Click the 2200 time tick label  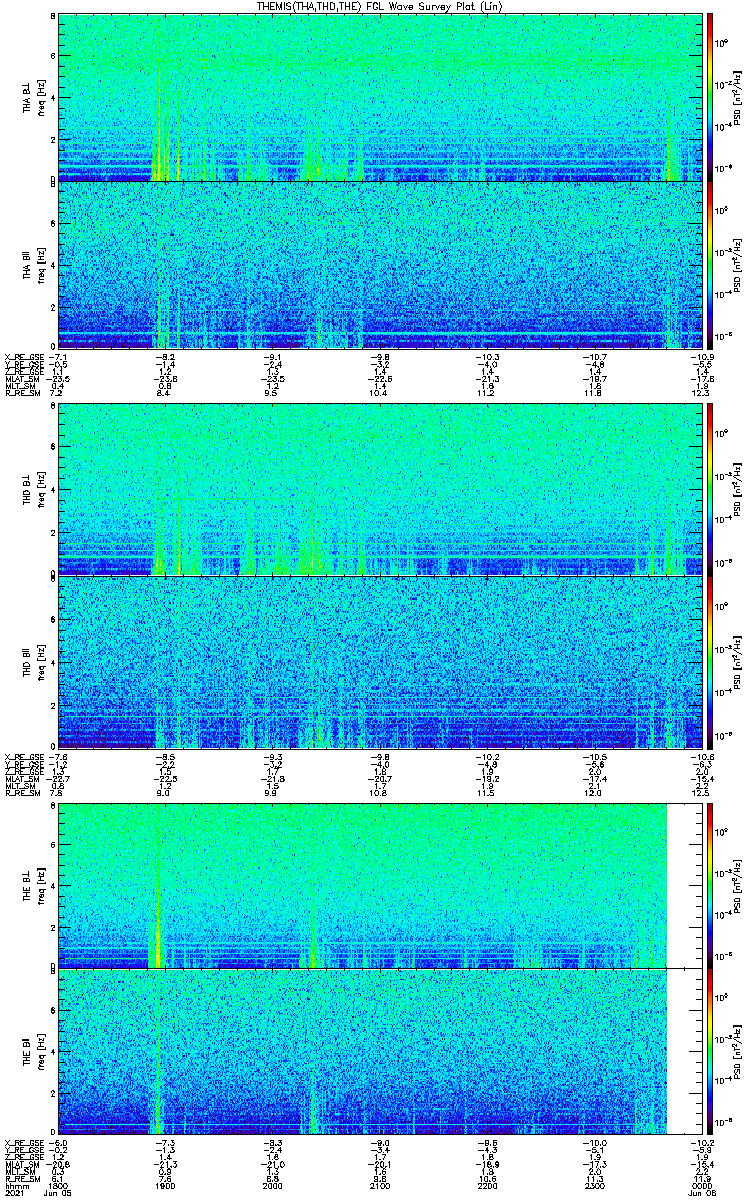click(488, 1186)
